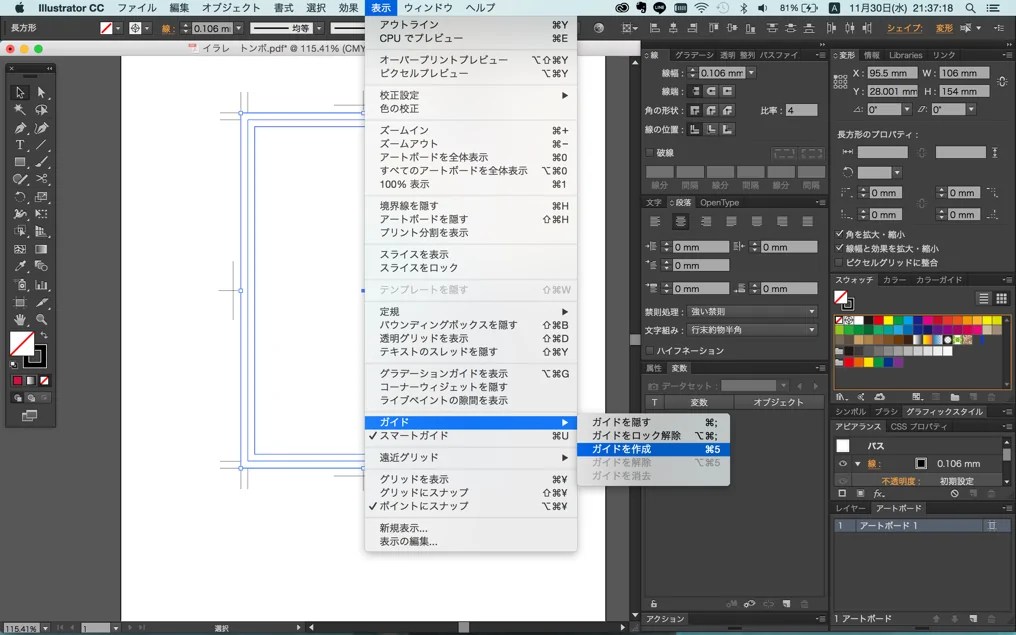Select the Hand tool
1016x635 pixels.
pos(20,319)
